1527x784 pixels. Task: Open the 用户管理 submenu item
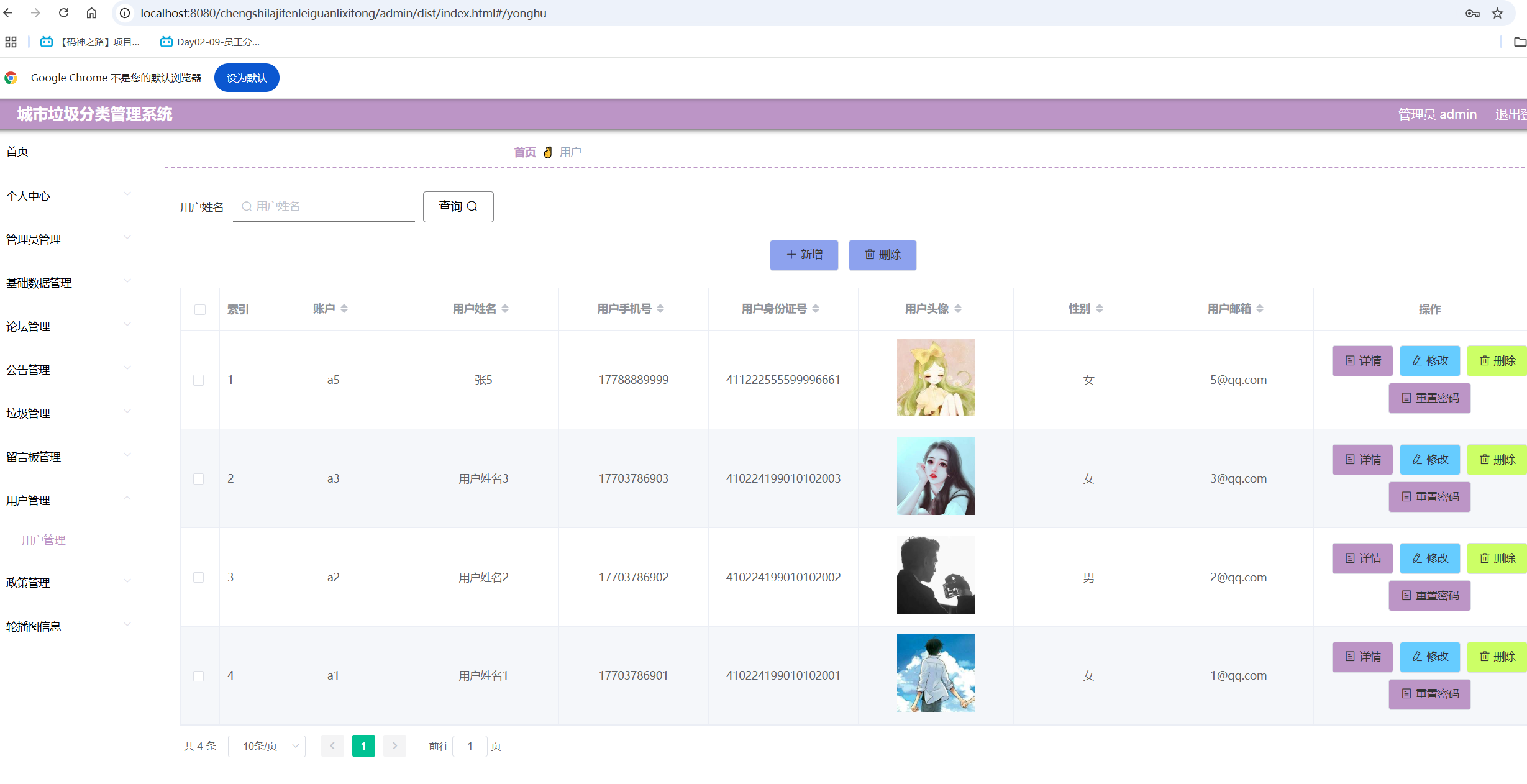pyautogui.click(x=43, y=540)
